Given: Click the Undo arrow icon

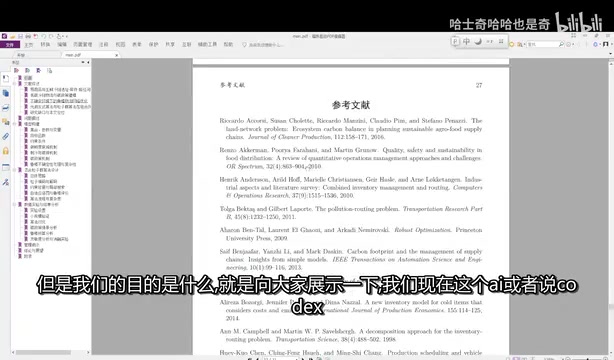Looking at the screenshot, I should [x=43, y=36].
